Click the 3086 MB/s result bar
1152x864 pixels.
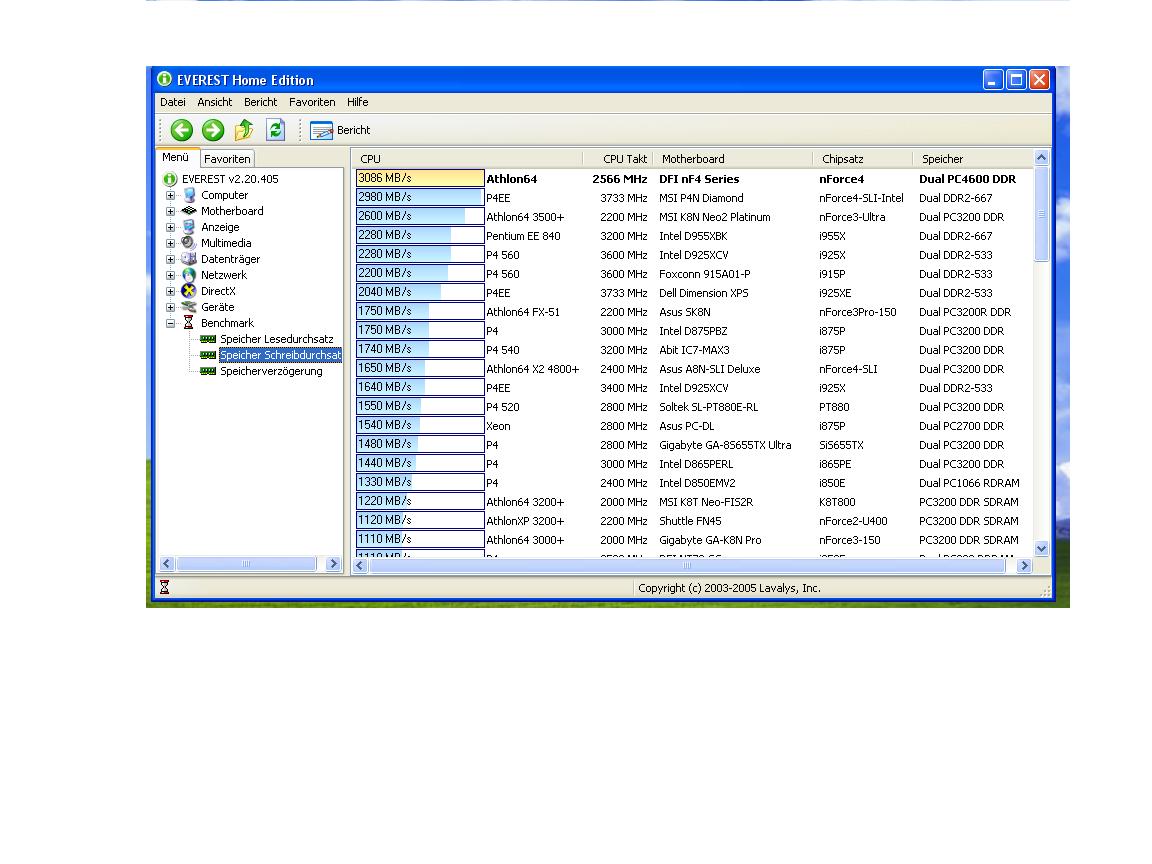pyautogui.click(x=420, y=179)
